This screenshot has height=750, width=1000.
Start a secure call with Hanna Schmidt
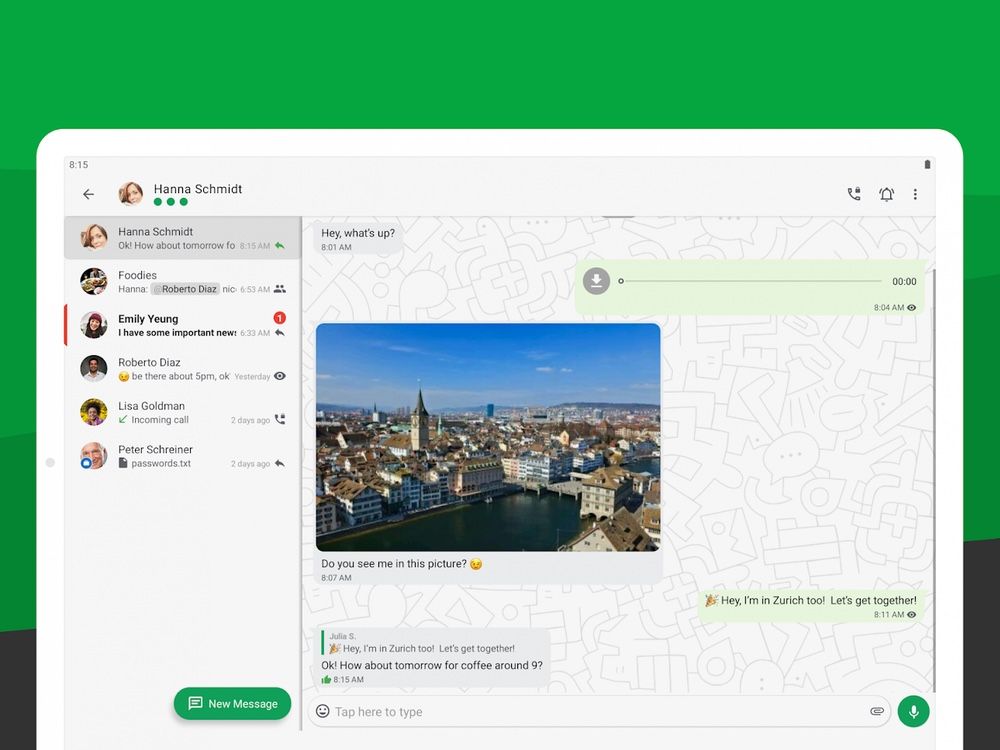tap(853, 194)
